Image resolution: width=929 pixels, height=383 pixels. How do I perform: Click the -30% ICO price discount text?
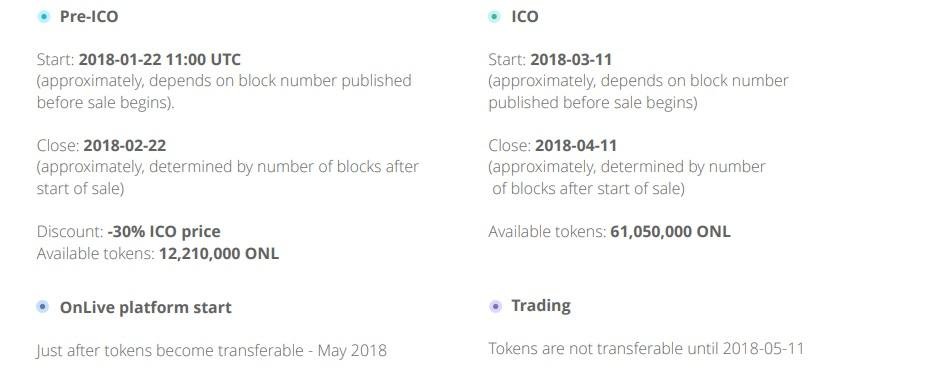(164, 231)
